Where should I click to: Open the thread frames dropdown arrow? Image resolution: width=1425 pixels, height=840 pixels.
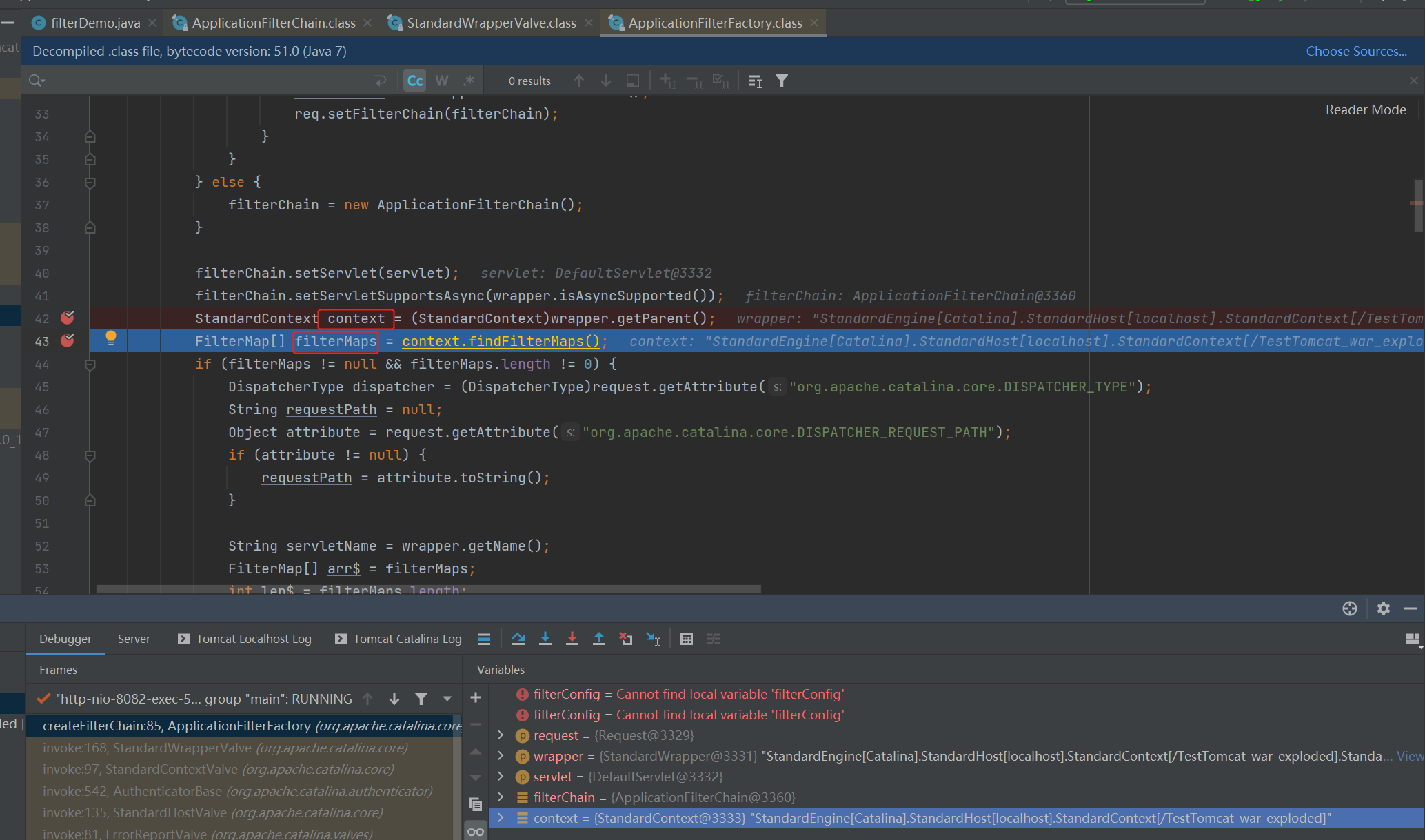pos(447,699)
